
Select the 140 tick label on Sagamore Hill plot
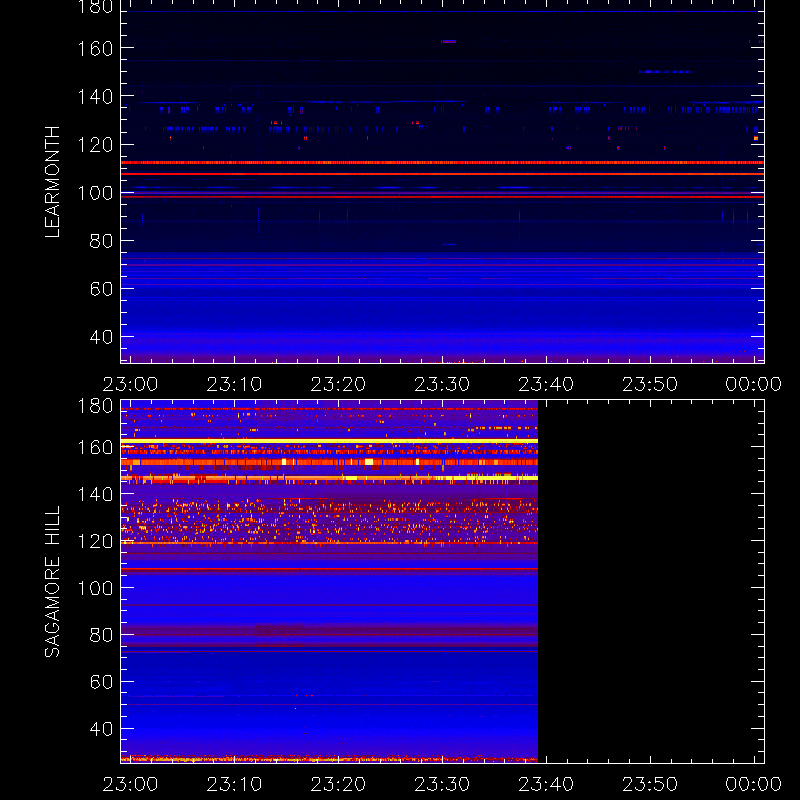pos(95,494)
